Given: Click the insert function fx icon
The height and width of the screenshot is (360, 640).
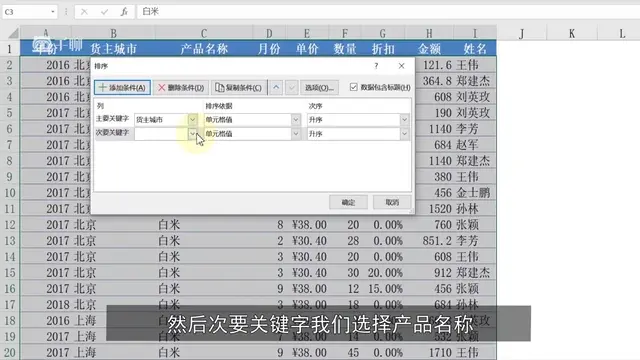Looking at the screenshot, I should point(124,12).
